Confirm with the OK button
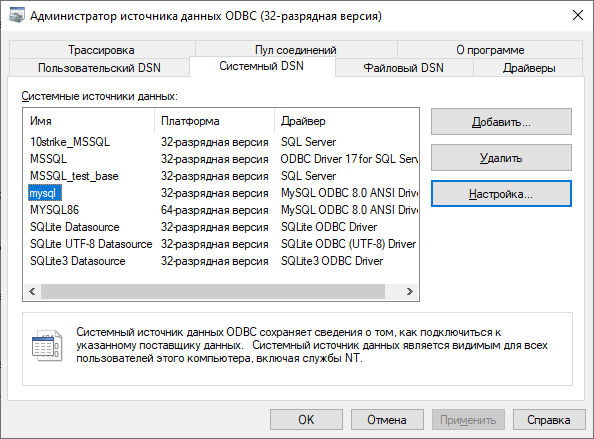The width and height of the screenshot is (594, 439). (x=306, y=420)
